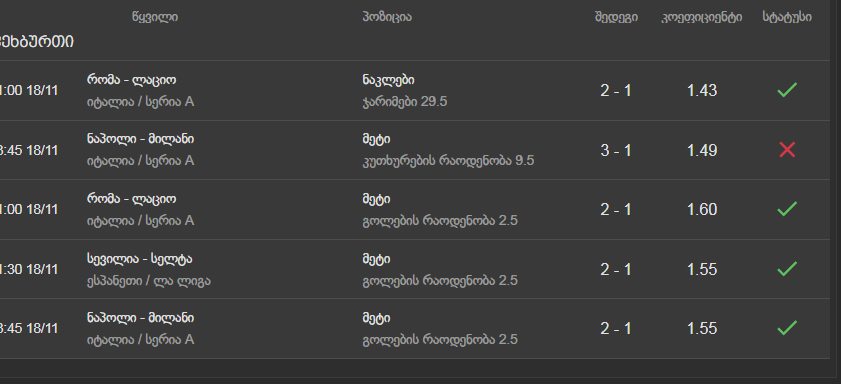
Task: Open the რომა - ლაციო match with fouls bet
Action: (131, 80)
